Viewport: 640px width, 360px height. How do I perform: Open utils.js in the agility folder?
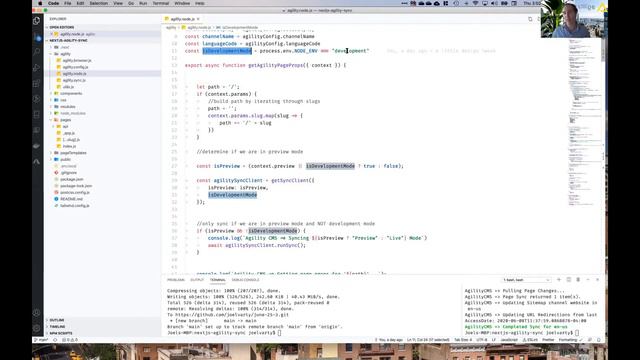(68, 87)
